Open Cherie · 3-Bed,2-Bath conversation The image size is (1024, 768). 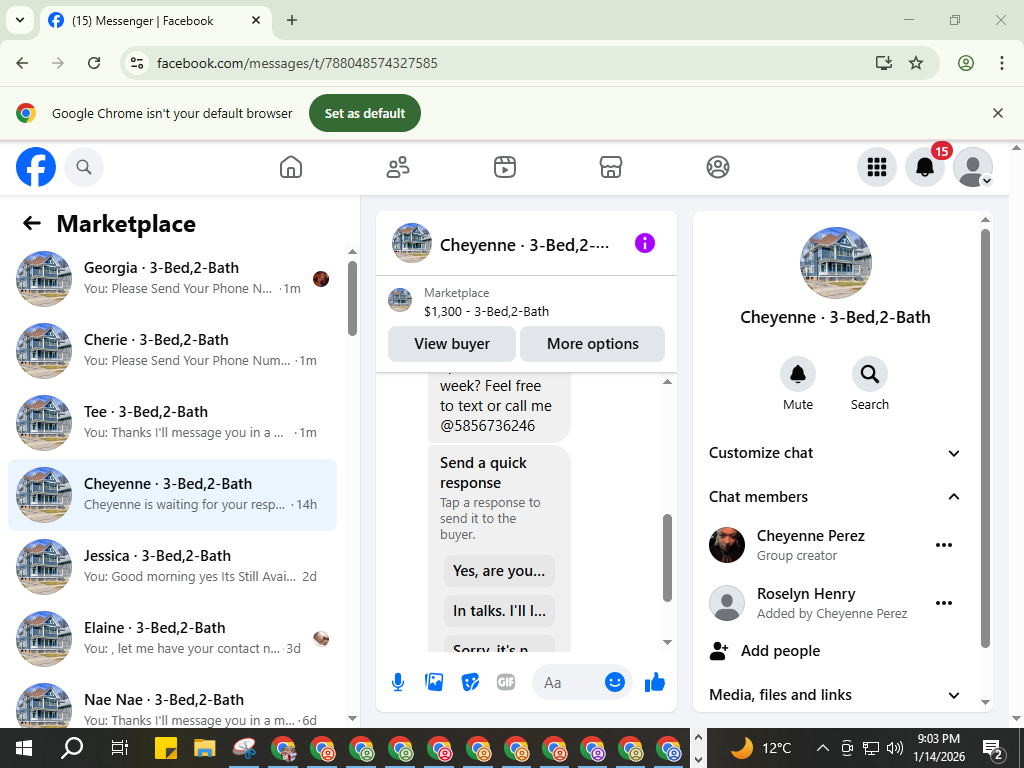coord(172,351)
